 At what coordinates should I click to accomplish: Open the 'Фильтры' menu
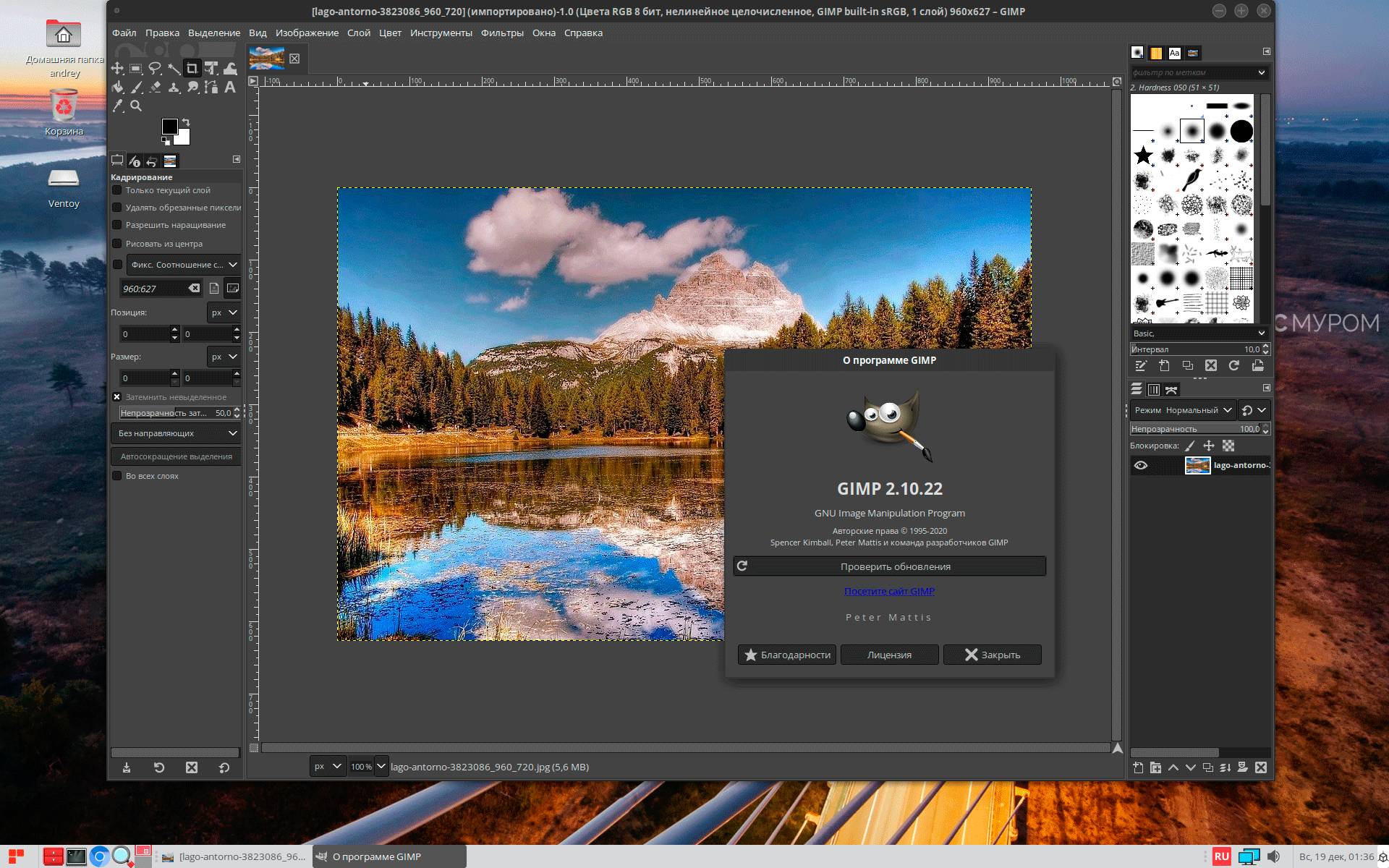(501, 33)
